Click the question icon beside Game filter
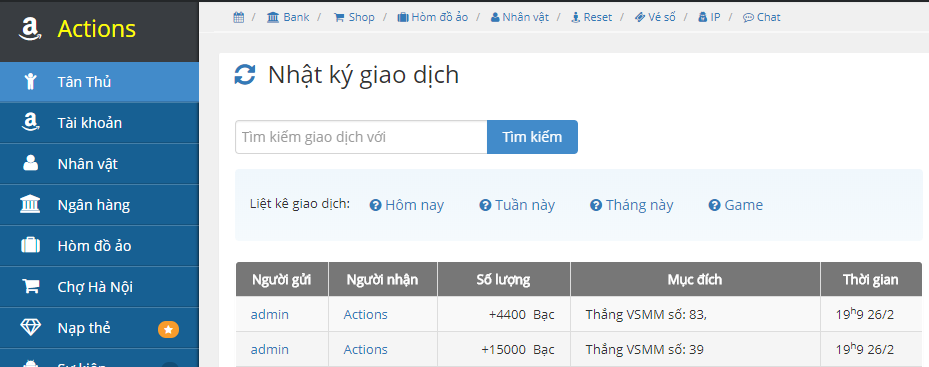This screenshot has height=367, width=929. 715,205
